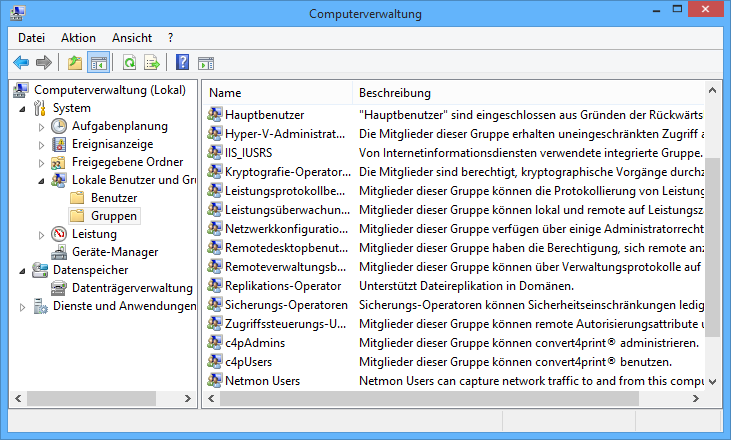Click the Geräte-Manager icon in tree
The image size is (731, 440).
59,252
